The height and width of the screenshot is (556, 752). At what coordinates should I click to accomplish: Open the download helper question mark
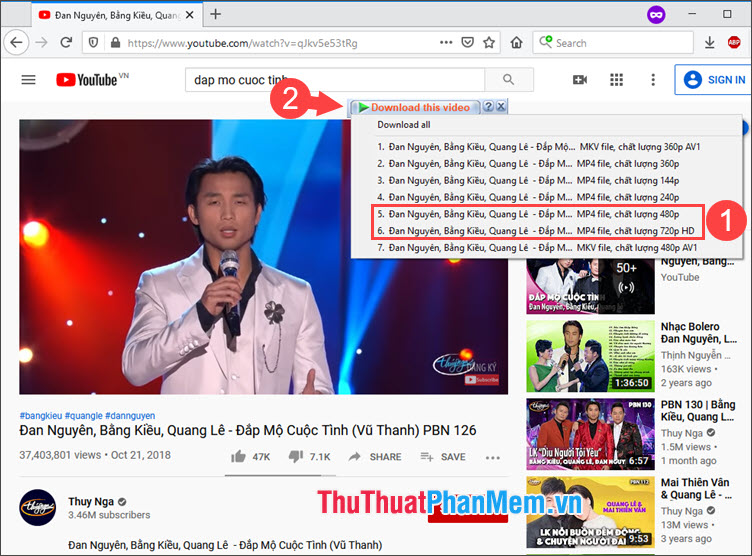(x=488, y=106)
